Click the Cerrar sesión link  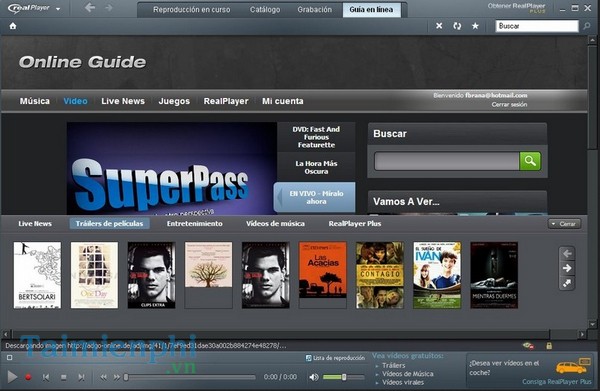[x=509, y=104]
